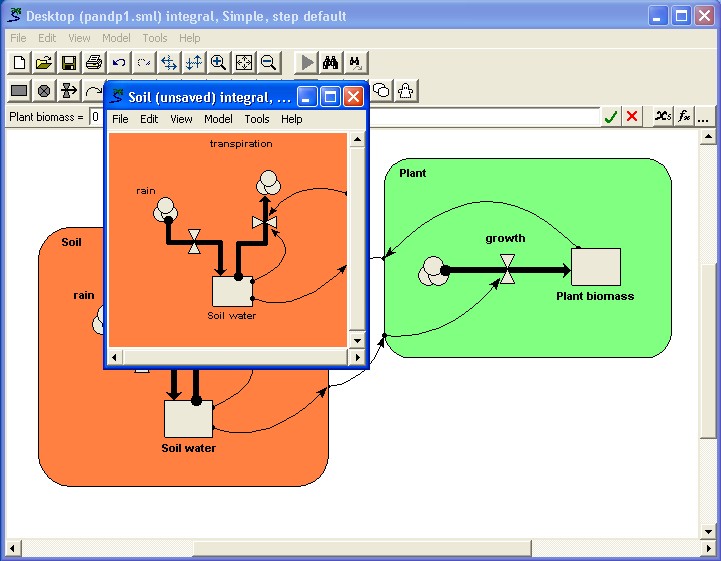Image resolution: width=721 pixels, height=561 pixels.
Task: Minimize the Soil submodel window
Action: pos(307,97)
